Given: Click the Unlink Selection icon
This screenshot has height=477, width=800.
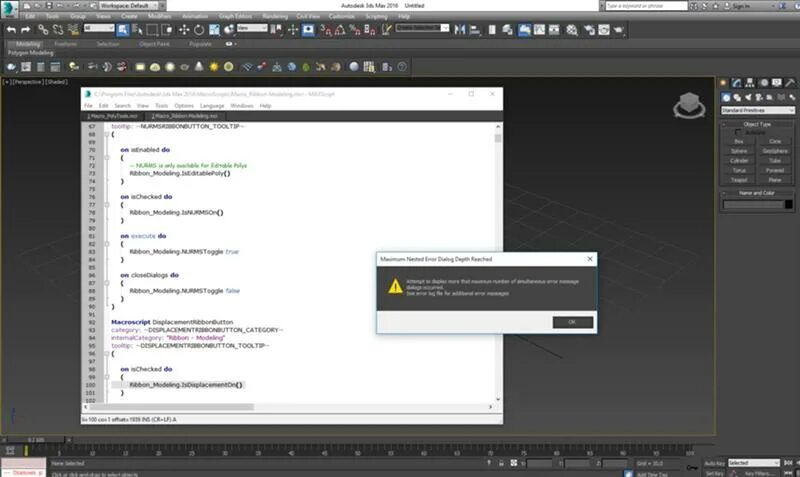Looking at the screenshot, I should 58,30.
